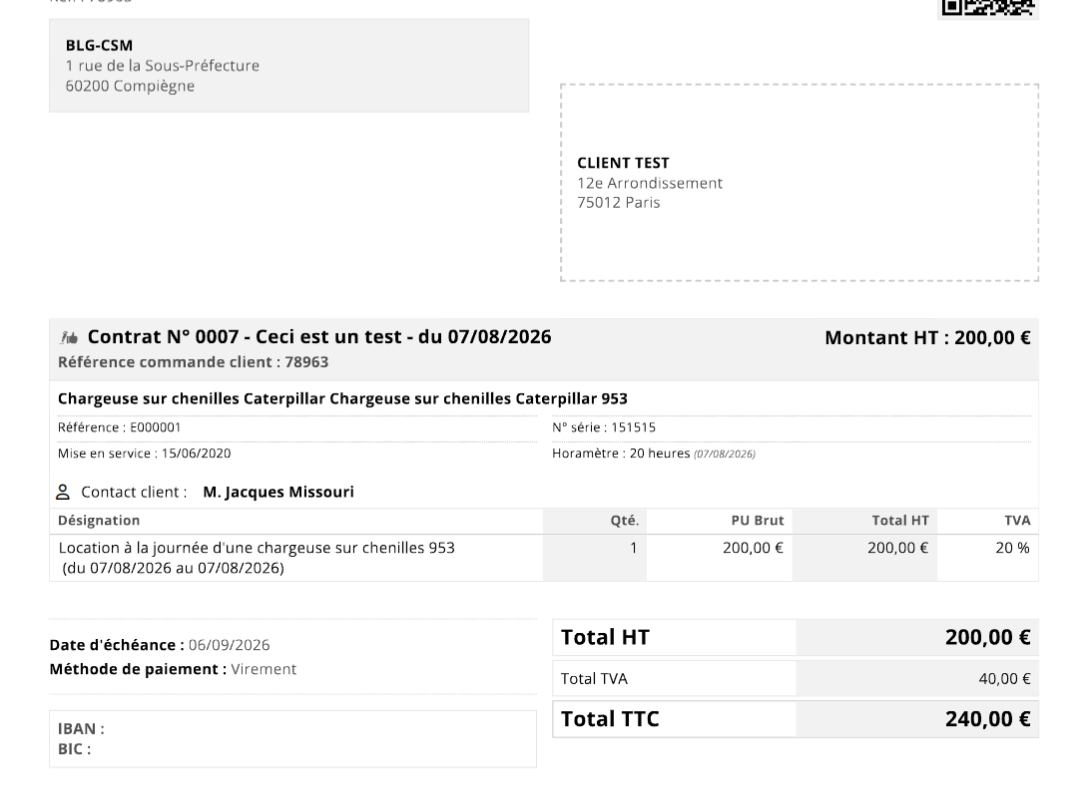The width and height of the screenshot is (1067, 808).
Task: Click N° série : 151515
Action: tap(604, 427)
